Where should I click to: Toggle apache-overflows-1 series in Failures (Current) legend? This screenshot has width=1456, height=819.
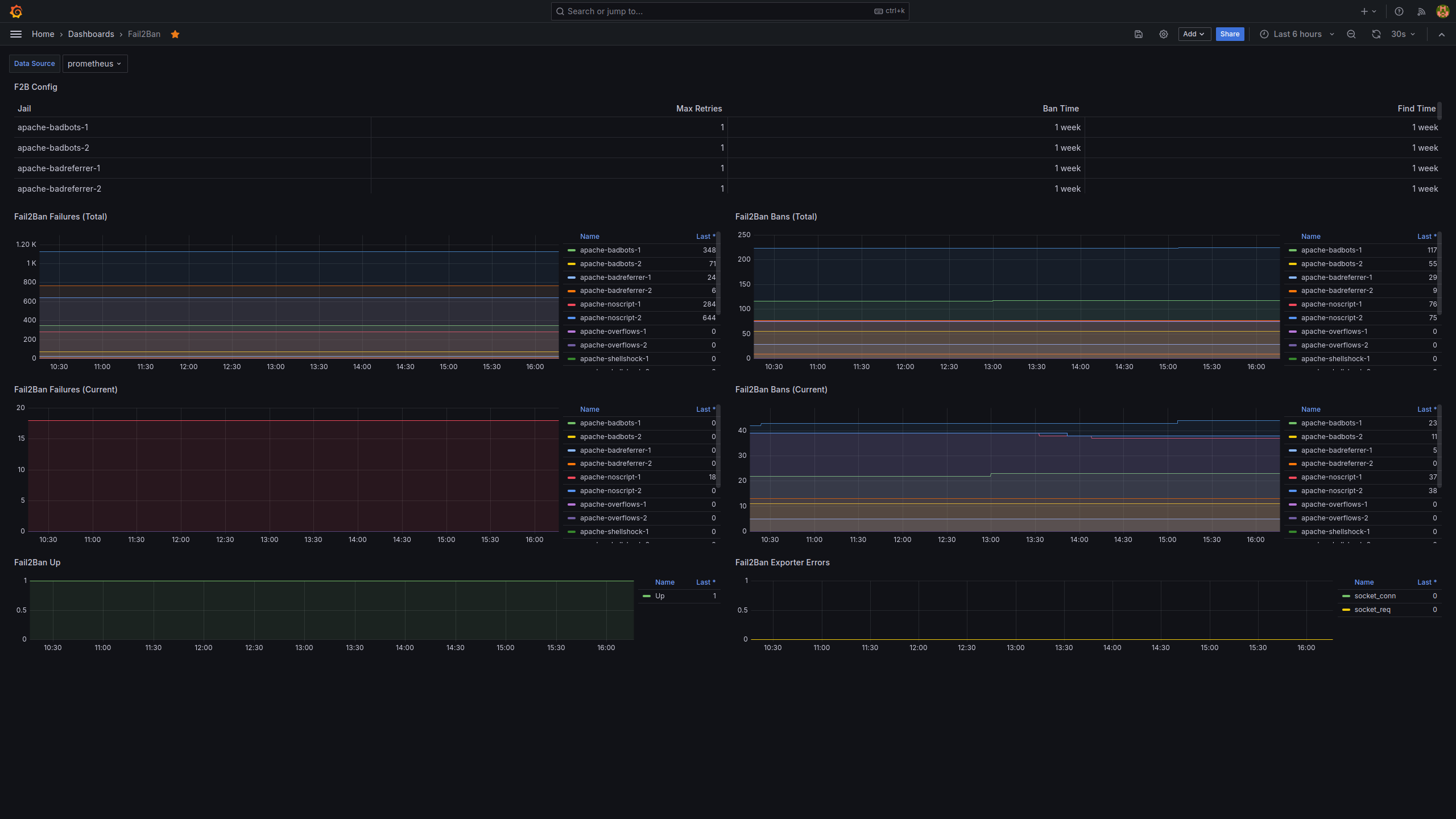coord(613,504)
